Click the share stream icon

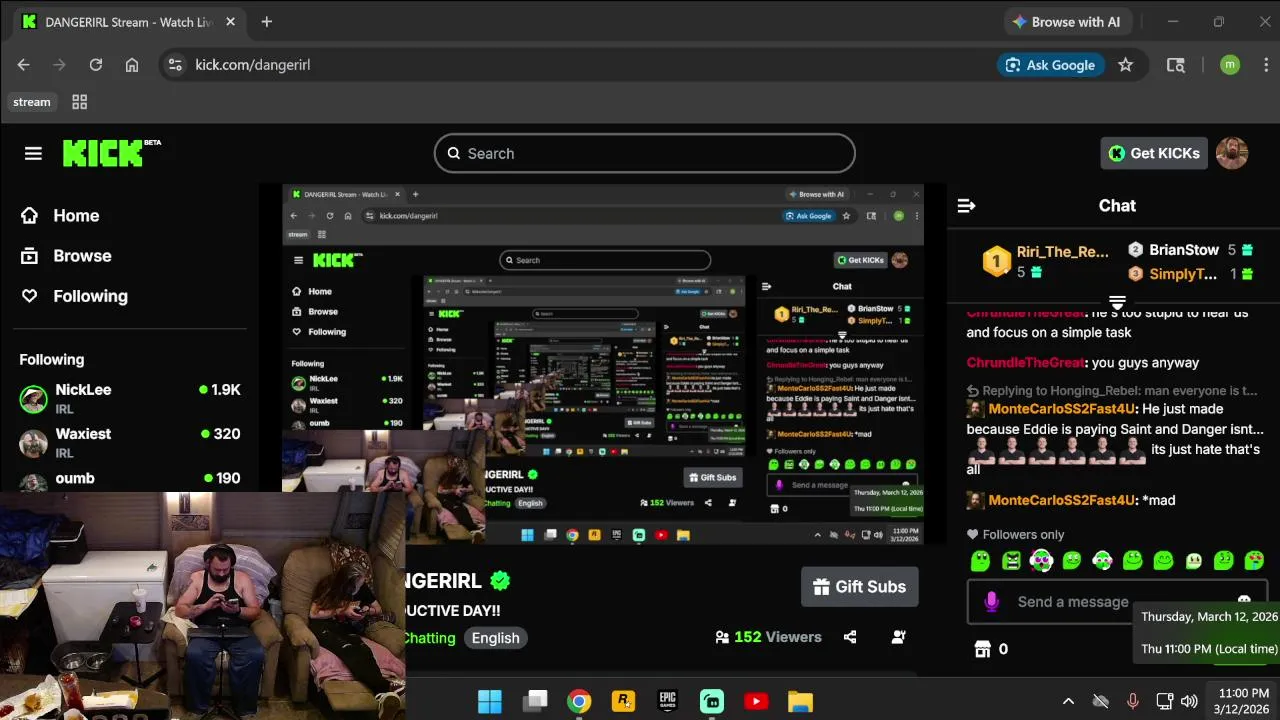(x=850, y=637)
